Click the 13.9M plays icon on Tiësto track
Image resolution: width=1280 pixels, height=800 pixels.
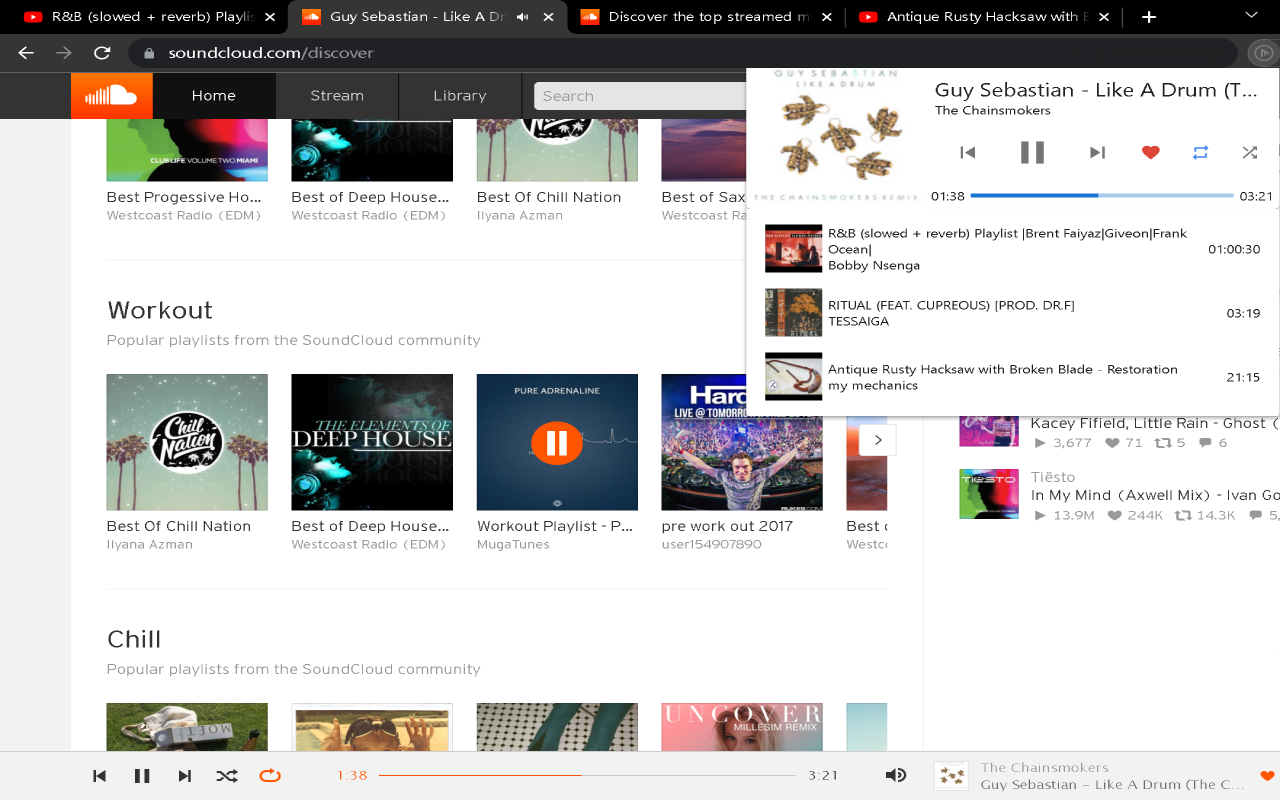click(1040, 516)
